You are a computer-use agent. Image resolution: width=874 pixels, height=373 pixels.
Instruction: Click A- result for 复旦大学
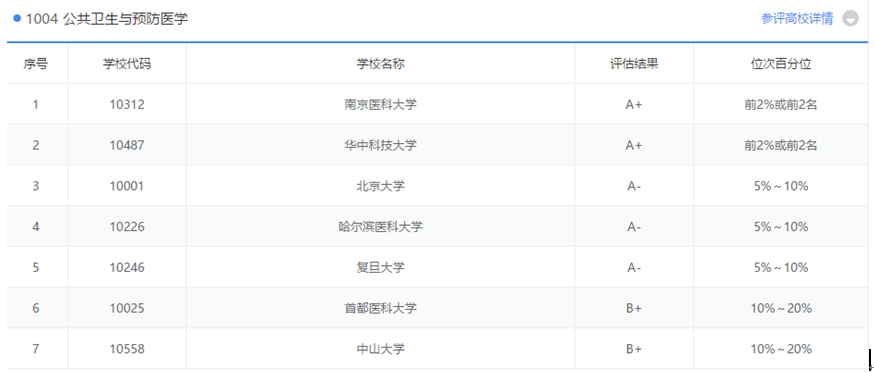coord(634,267)
